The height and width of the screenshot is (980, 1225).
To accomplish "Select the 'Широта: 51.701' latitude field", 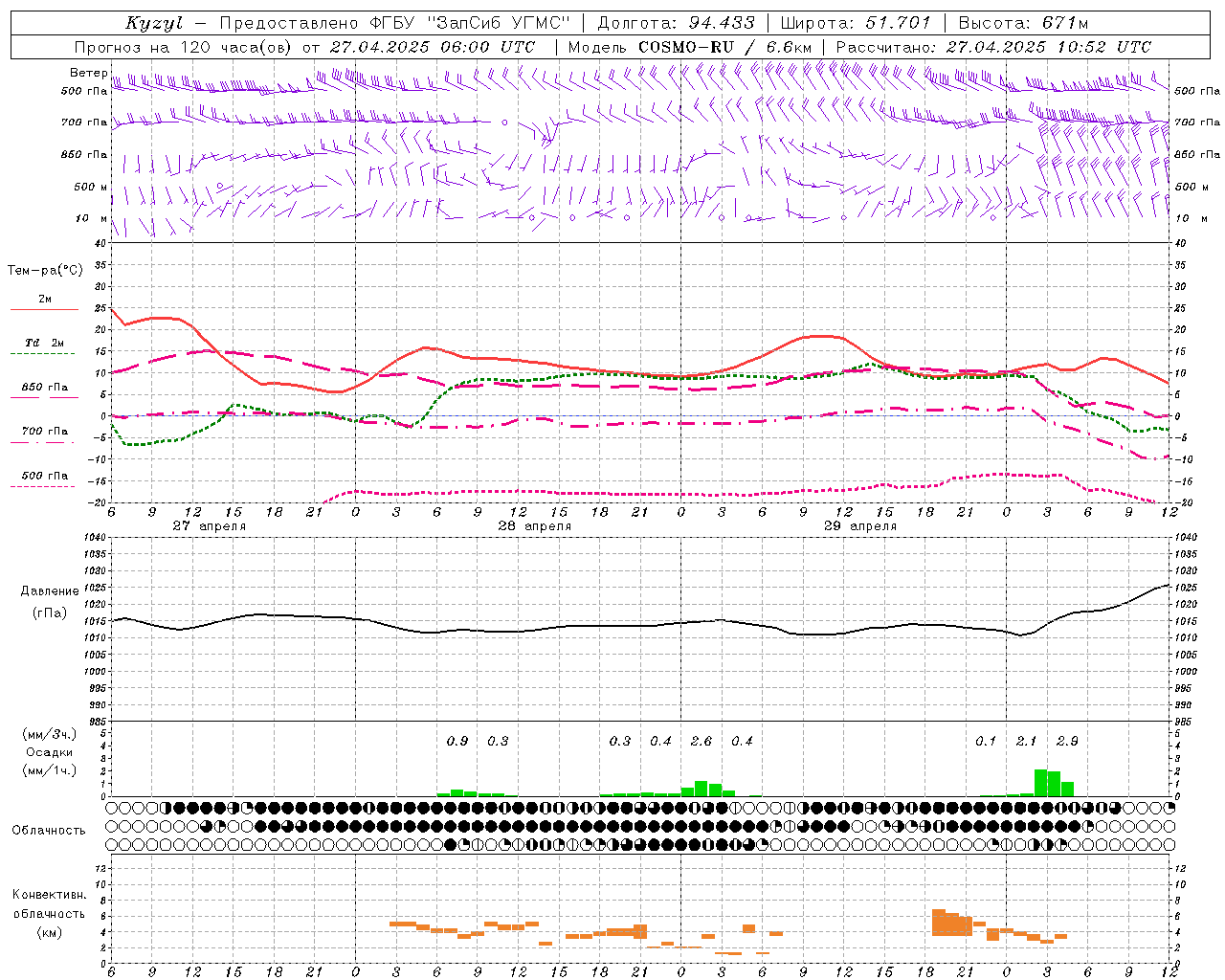I will (856, 24).
